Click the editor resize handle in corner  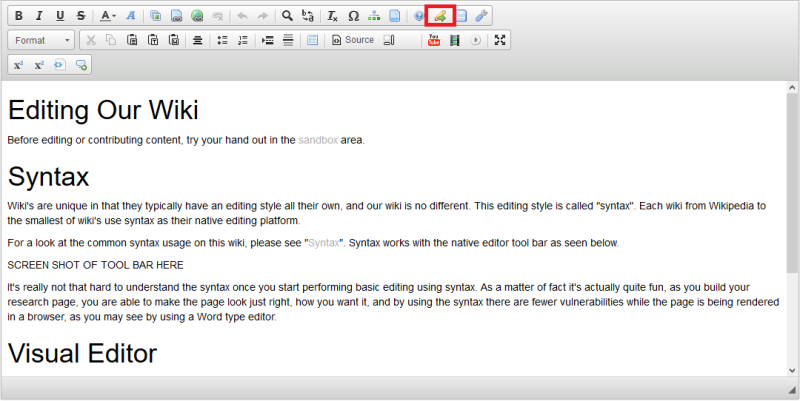click(791, 387)
